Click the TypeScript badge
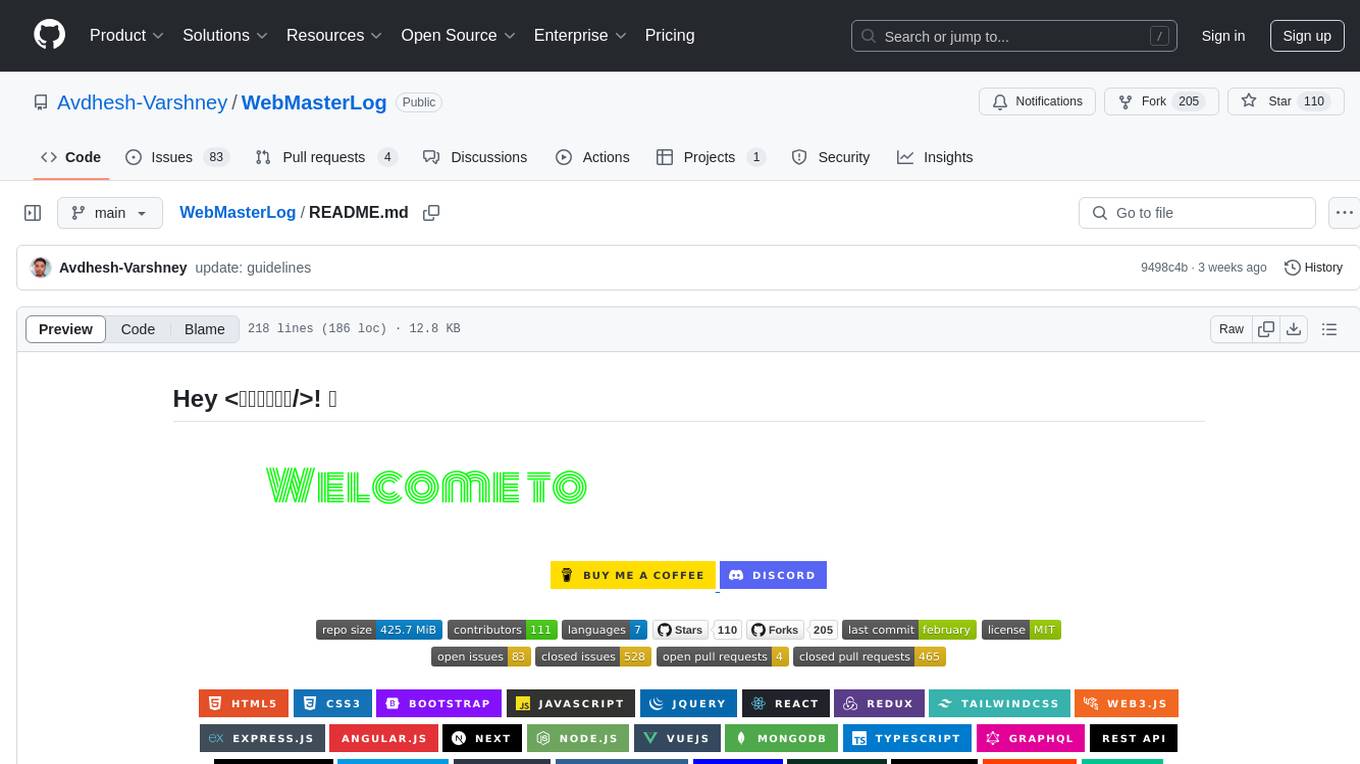This screenshot has width=1360, height=764. click(x=907, y=738)
